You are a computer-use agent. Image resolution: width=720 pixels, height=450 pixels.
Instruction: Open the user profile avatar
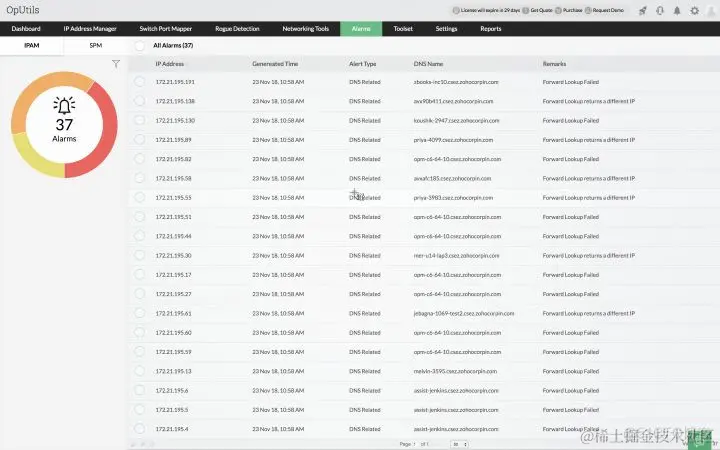click(711, 10)
